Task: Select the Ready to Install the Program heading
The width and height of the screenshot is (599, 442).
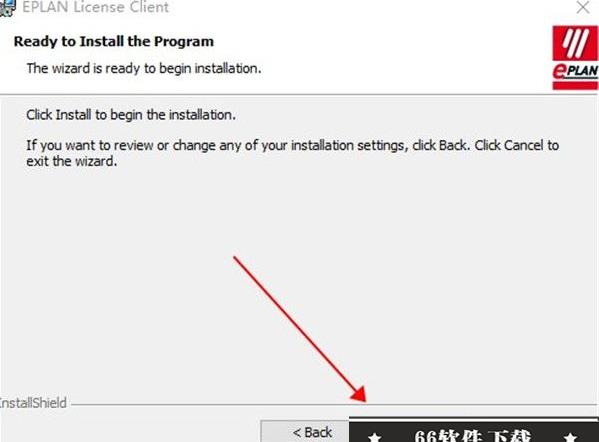Action: [x=114, y=41]
